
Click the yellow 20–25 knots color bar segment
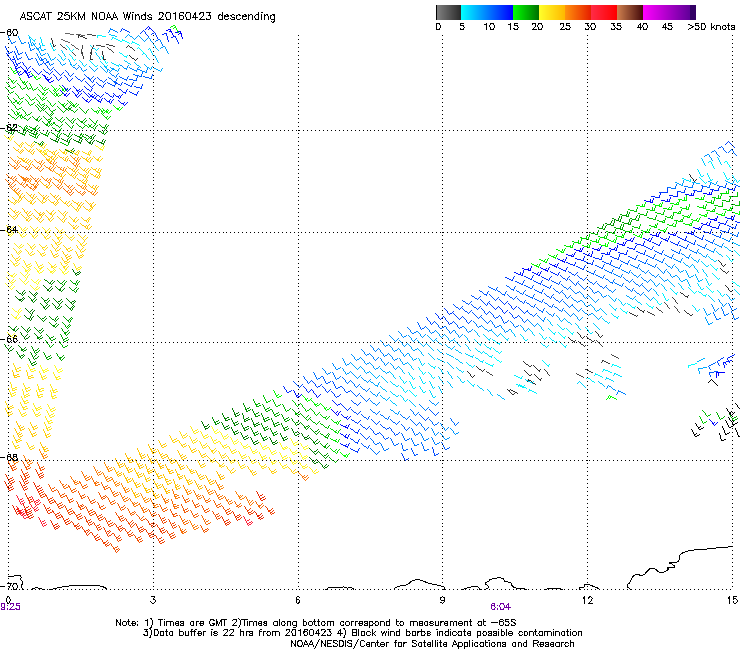click(x=552, y=12)
